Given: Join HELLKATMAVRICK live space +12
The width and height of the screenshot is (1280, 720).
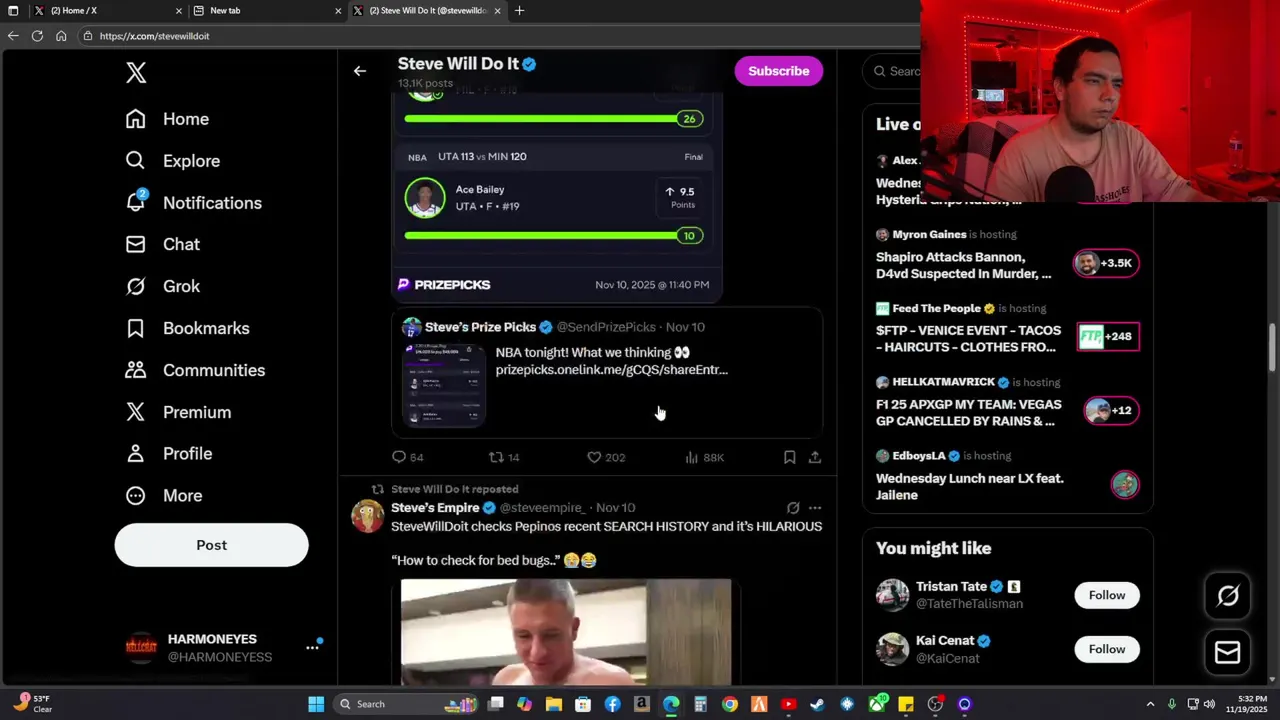Looking at the screenshot, I should [x=1112, y=410].
